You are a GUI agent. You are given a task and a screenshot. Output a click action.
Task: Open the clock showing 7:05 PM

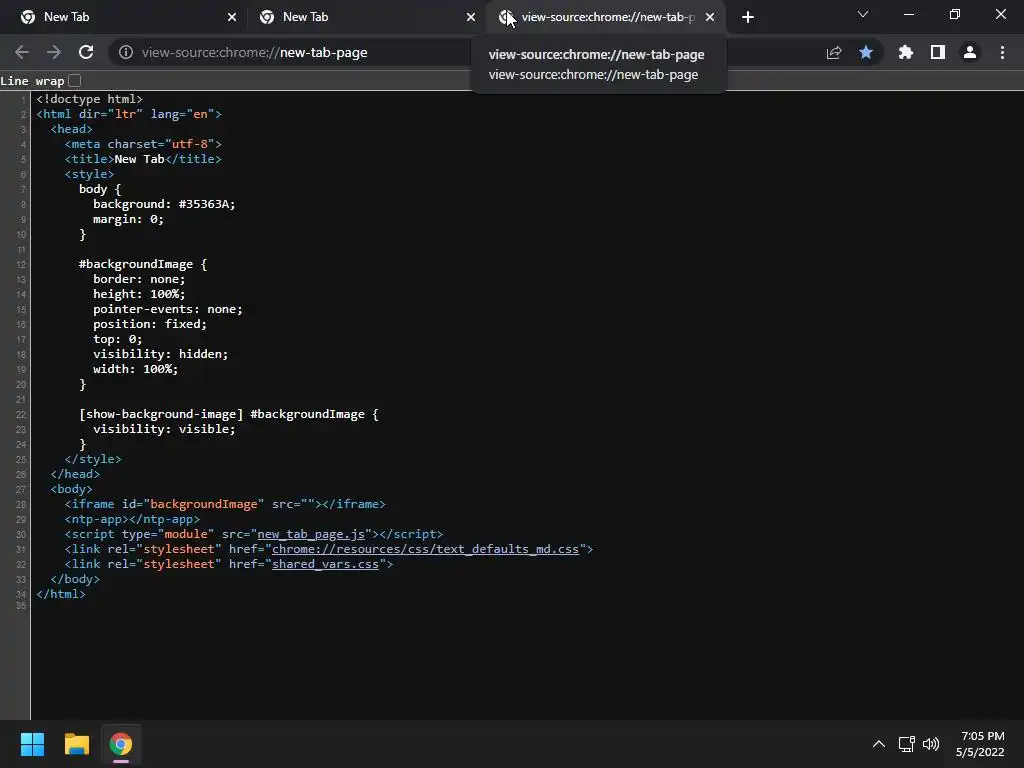point(980,744)
